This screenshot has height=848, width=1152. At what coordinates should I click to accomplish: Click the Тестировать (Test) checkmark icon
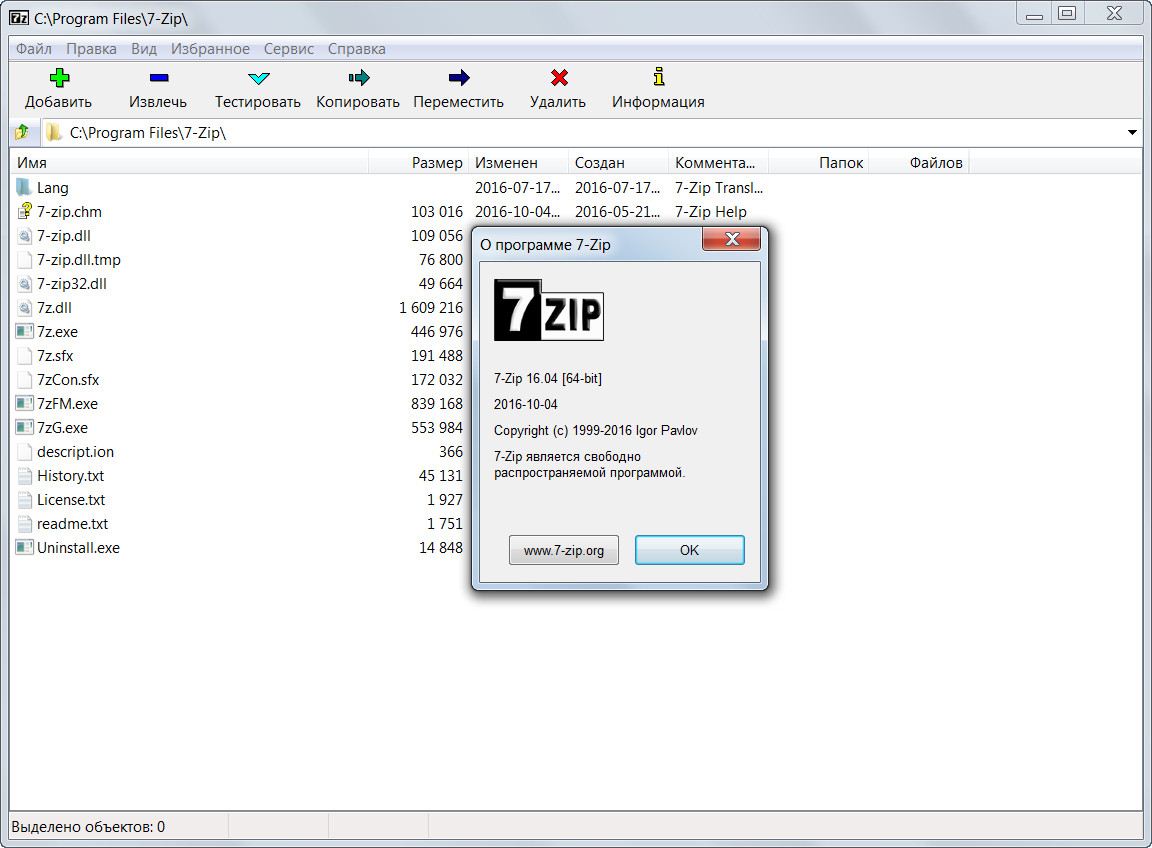[x=259, y=78]
